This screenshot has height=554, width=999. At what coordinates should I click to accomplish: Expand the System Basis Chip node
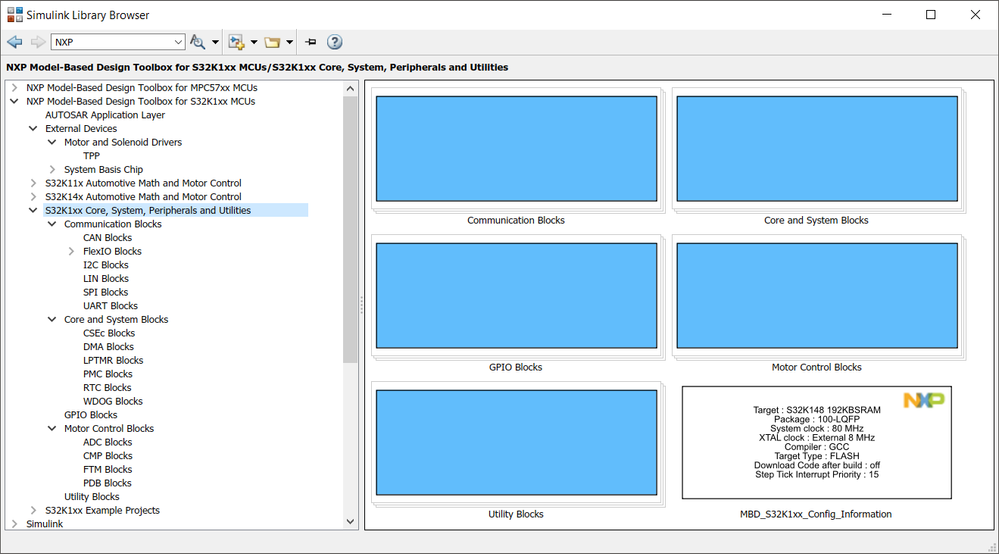tap(52, 169)
